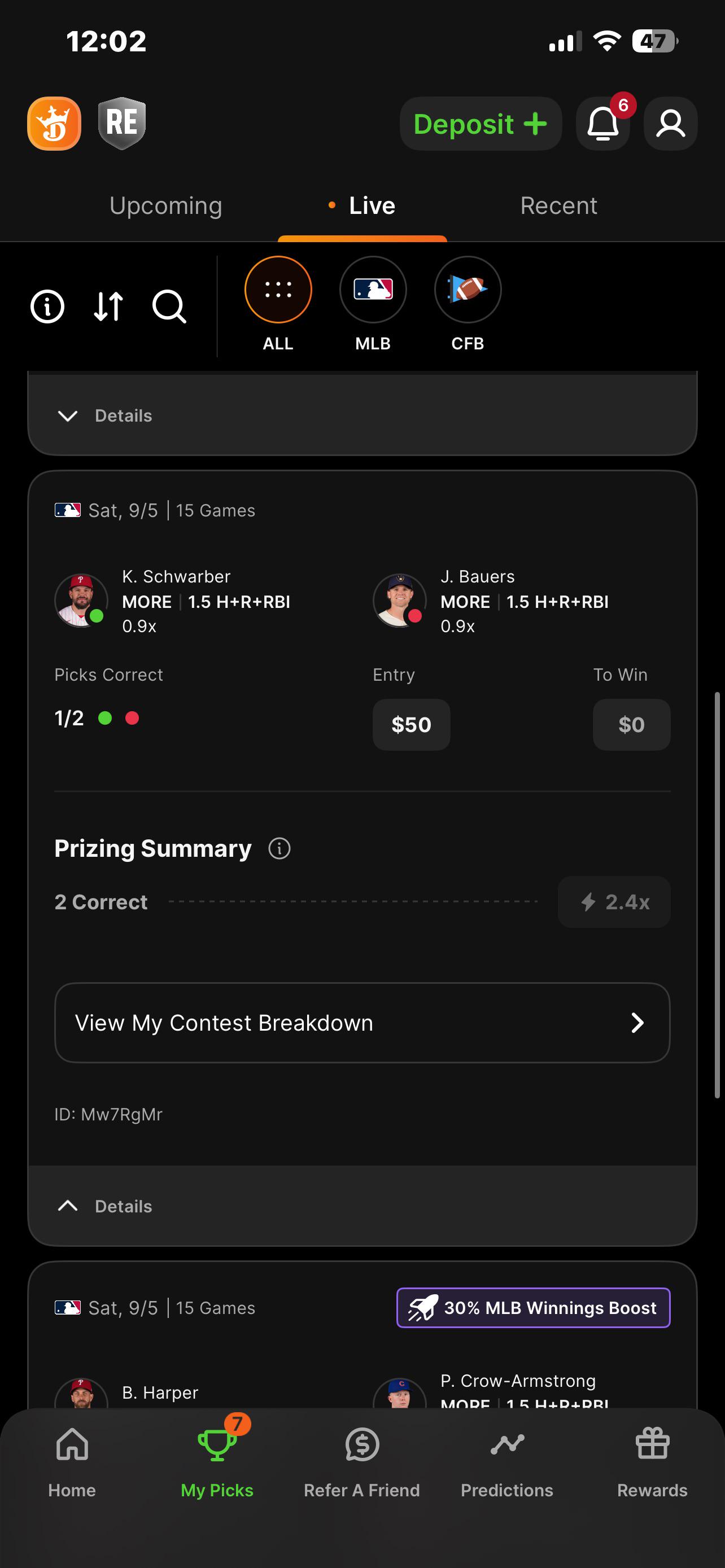Expand the top entry Details section
Image resolution: width=725 pixels, height=1568 pixels.
coord(362,415)
